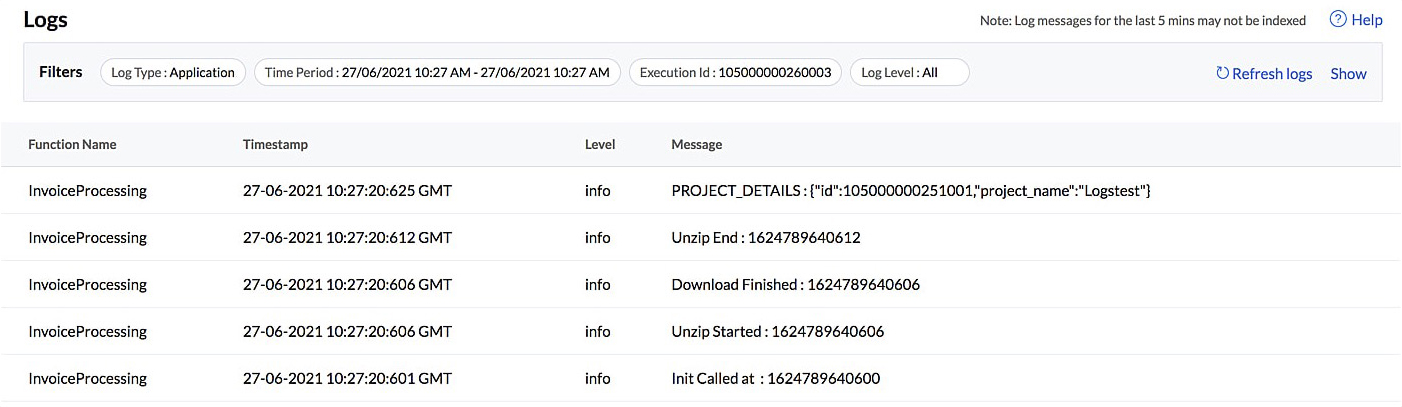Click Show to reveal filter options
The image size is (1402, 407).
[x=1348, y=73]
